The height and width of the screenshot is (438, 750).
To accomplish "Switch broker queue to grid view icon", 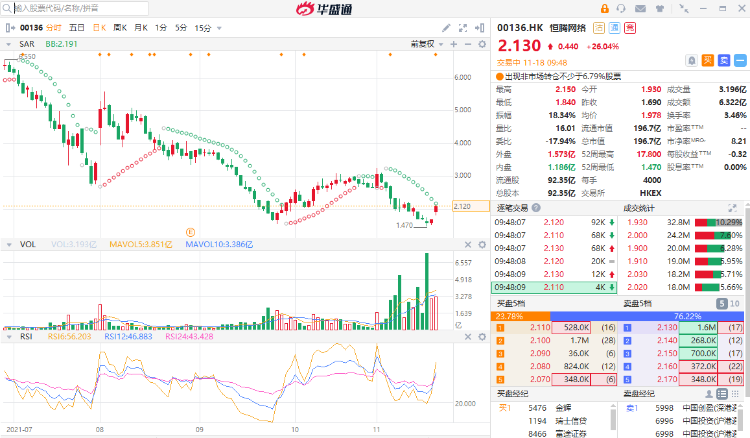I will click(x=735, y=394).
